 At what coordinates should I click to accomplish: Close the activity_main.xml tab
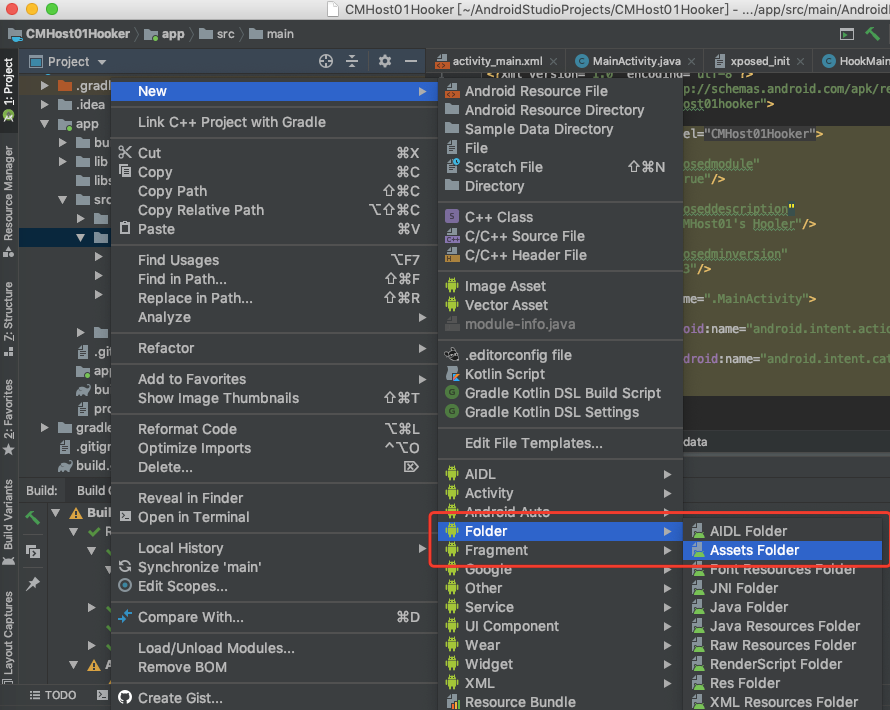click(553, 61)
